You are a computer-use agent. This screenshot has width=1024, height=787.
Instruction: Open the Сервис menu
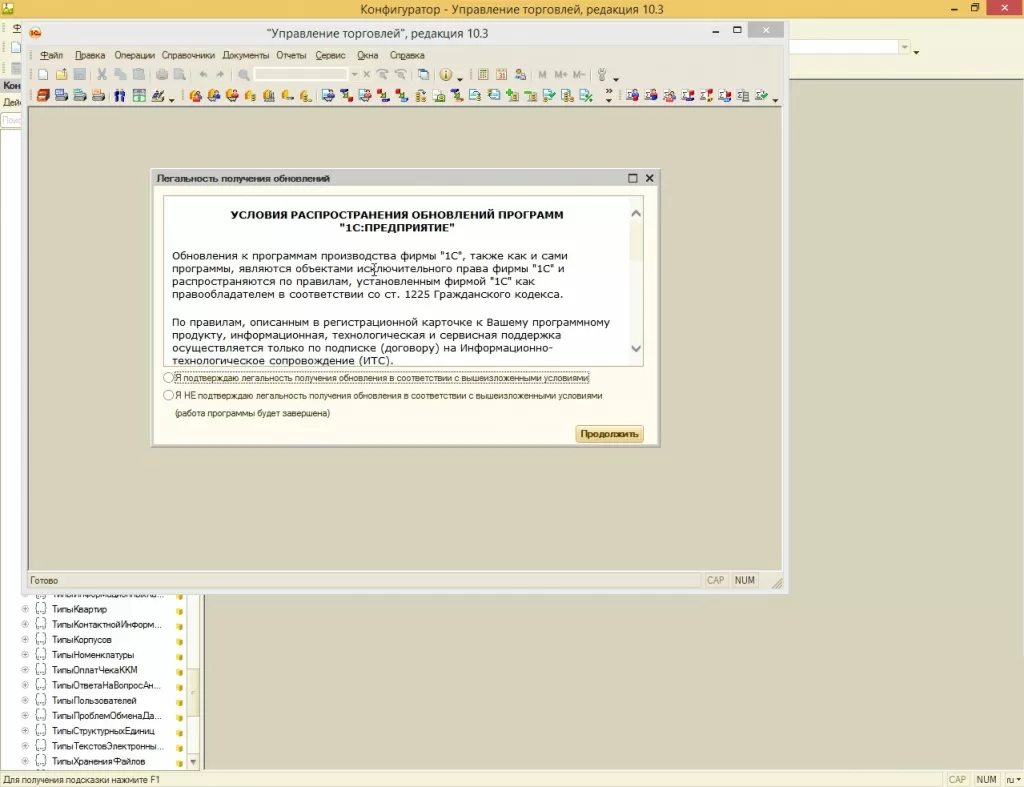tap(330, 55)
